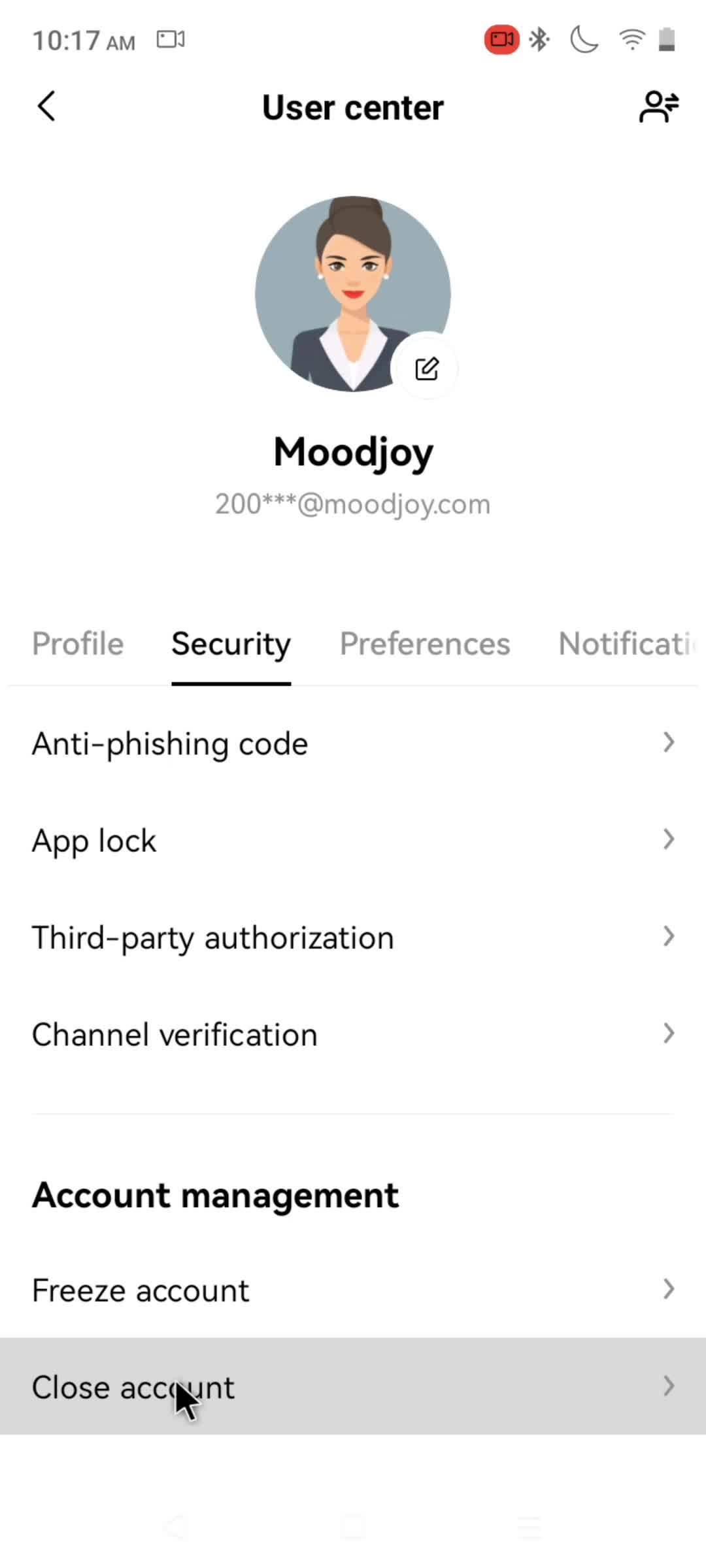Tap the Wi-Fi status icon
Viewport: 706px width, 1568px height.
pos(631,40)
